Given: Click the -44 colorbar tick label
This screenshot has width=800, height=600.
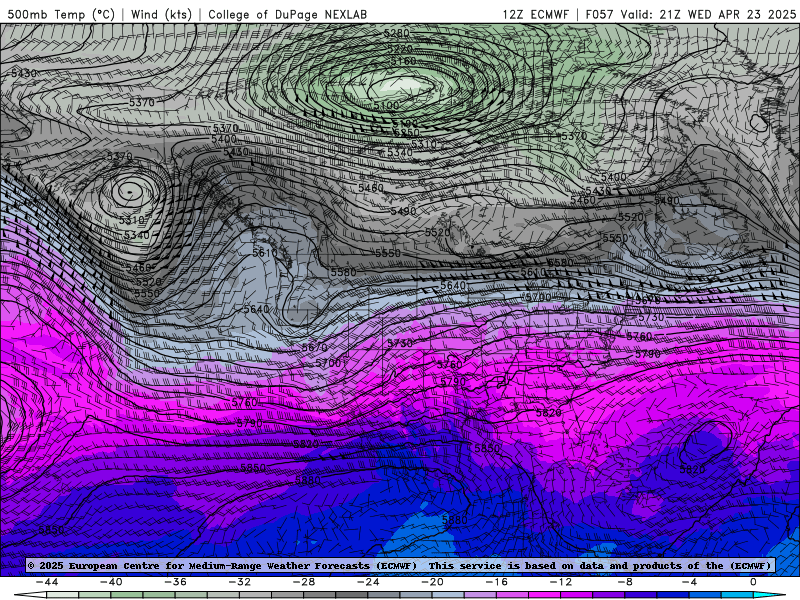Looking at the screenshot, I should (47, 582).
